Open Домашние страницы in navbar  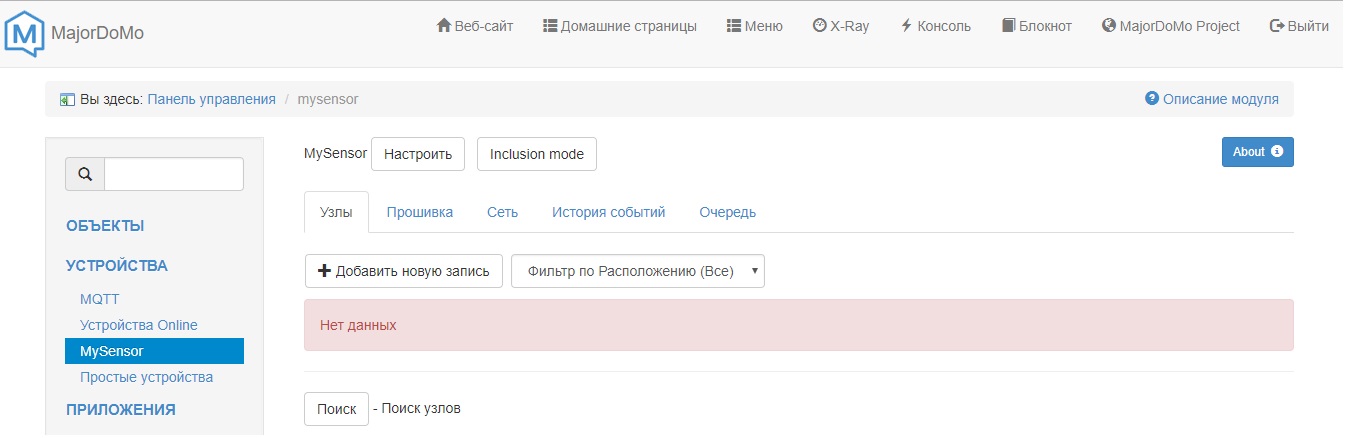pos(619,26)
